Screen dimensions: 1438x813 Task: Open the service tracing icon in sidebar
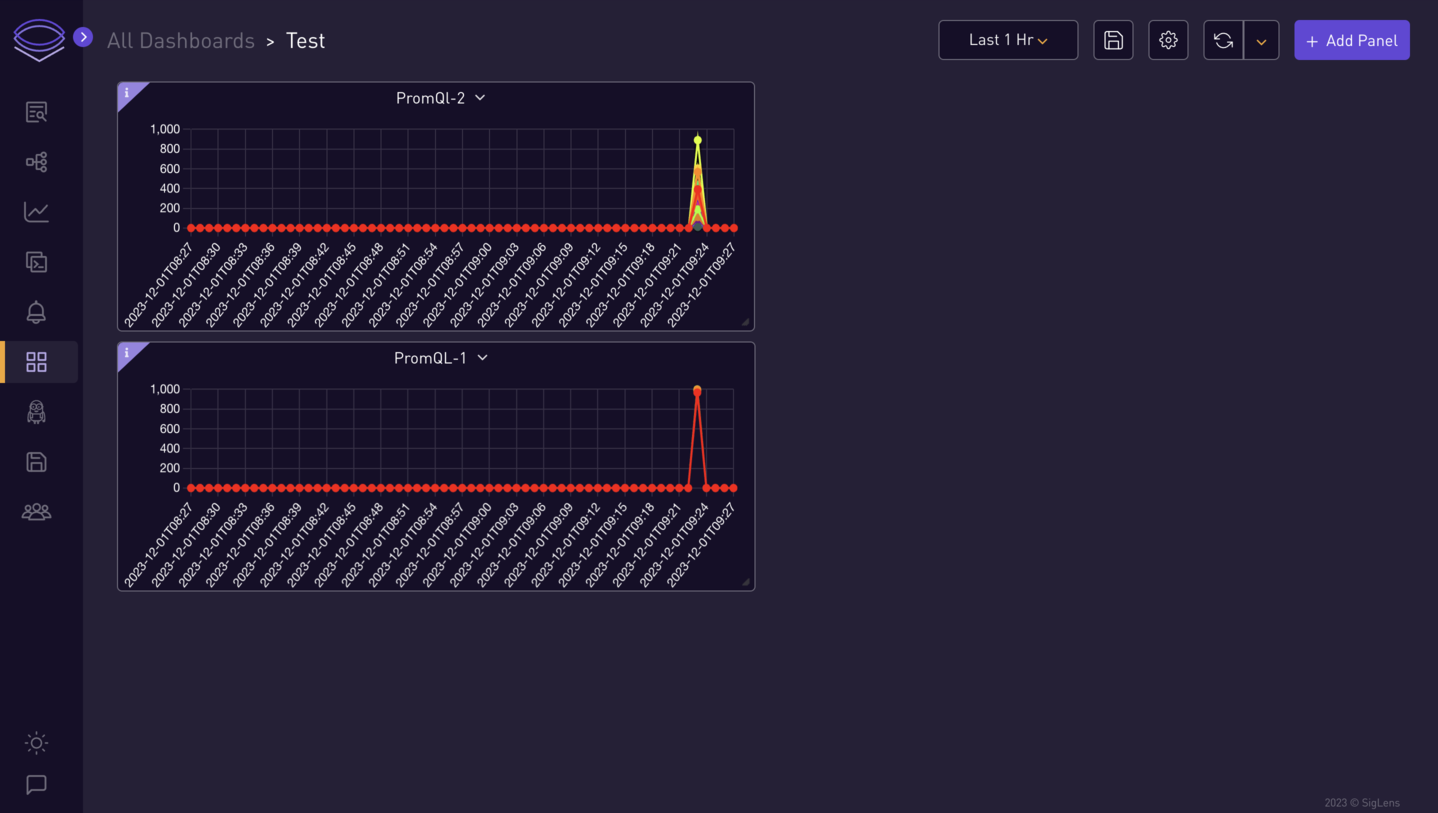pos(36,162)
